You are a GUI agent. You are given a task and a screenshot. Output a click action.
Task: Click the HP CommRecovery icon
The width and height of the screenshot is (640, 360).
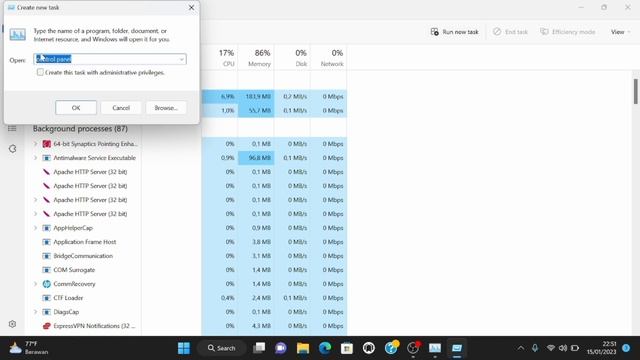click(47, 284)
